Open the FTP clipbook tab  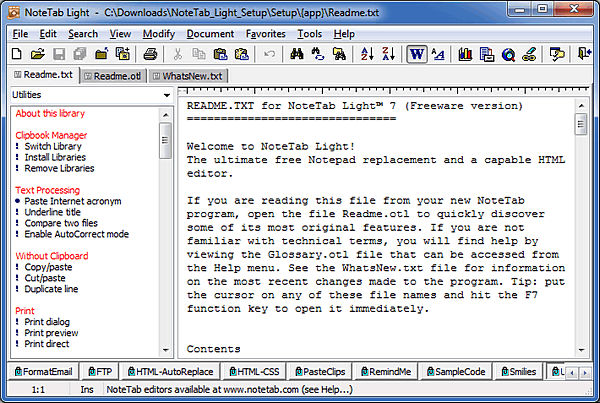tap(100, 372)
